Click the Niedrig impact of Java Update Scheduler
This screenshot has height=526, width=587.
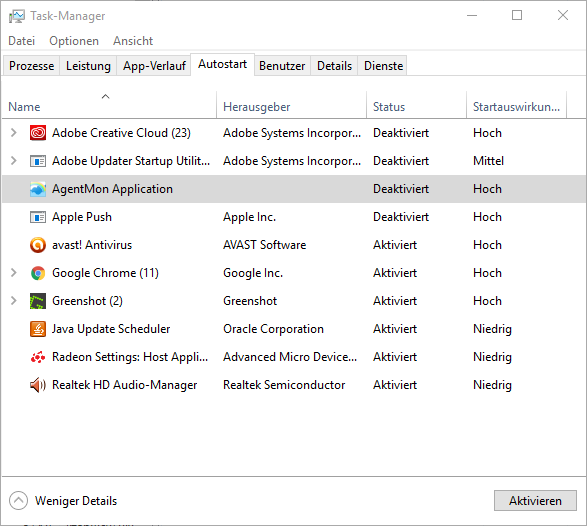pyautogui.click(x=492, y=329)
